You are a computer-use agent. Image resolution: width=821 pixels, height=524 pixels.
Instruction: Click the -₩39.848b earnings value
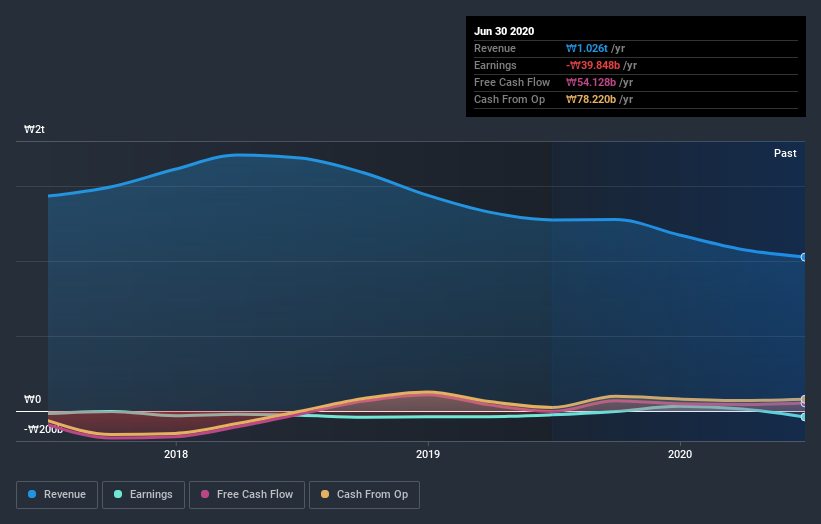(593, 65)
